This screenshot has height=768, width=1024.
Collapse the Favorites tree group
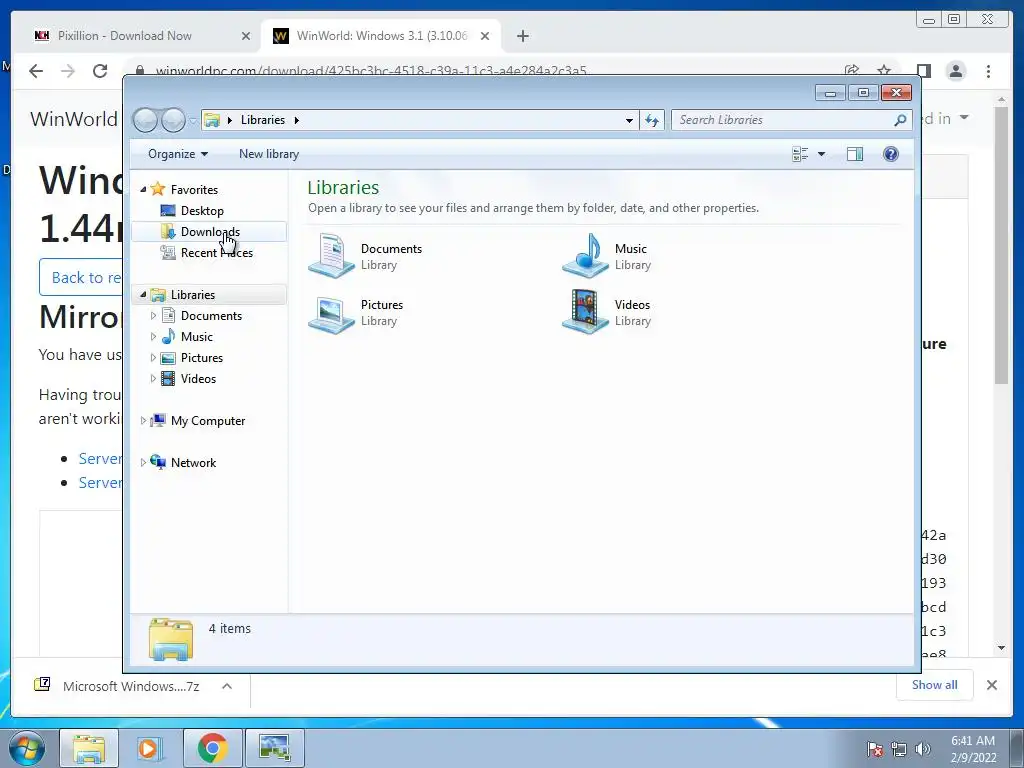143,189
